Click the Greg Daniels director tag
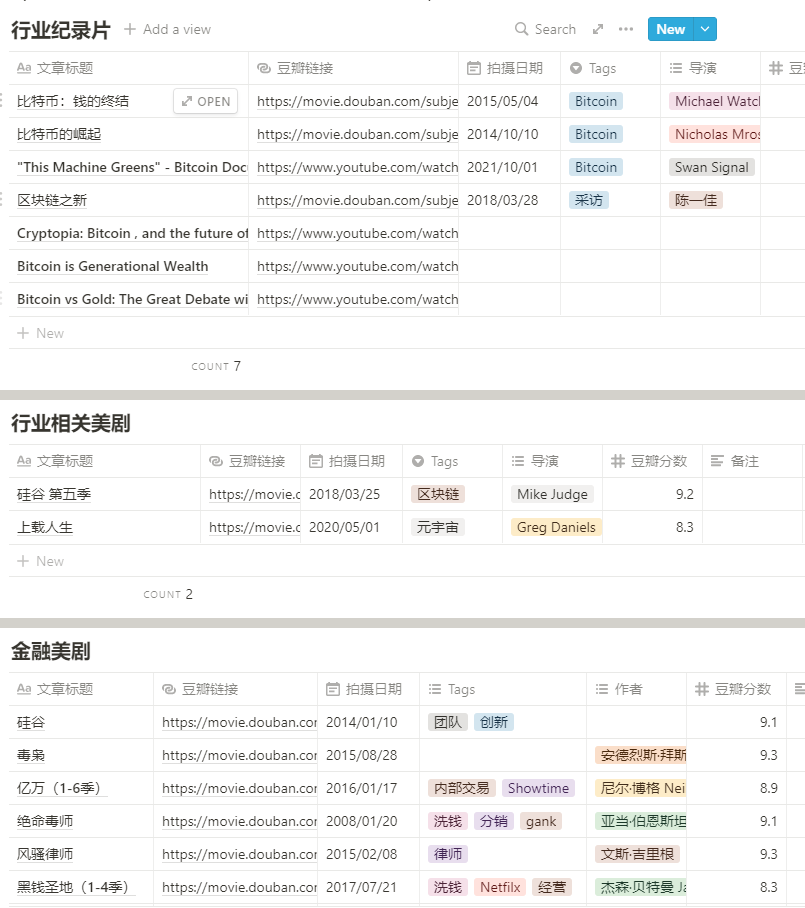The image size is (805, 908). 556,528
